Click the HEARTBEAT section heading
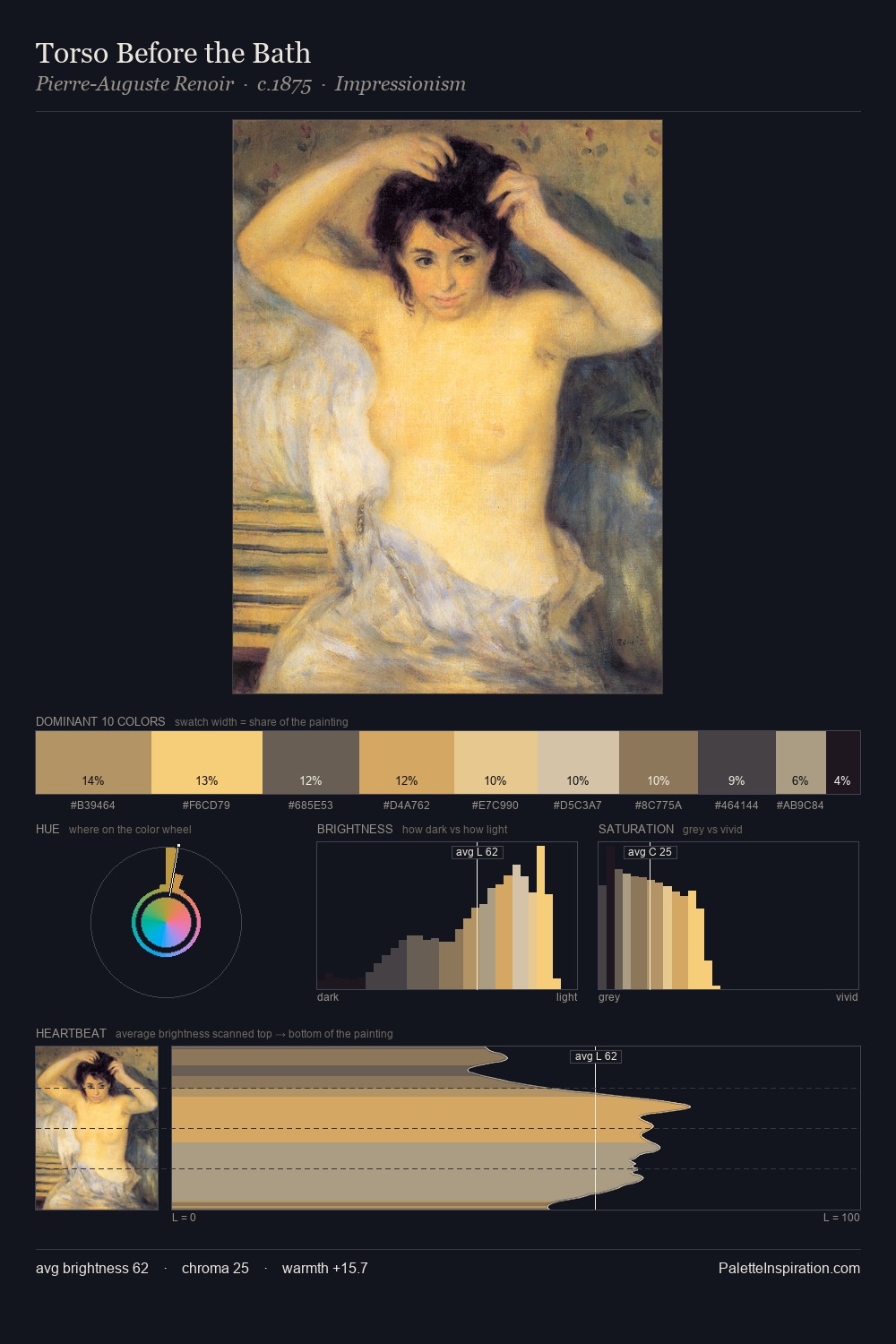 71,1033
